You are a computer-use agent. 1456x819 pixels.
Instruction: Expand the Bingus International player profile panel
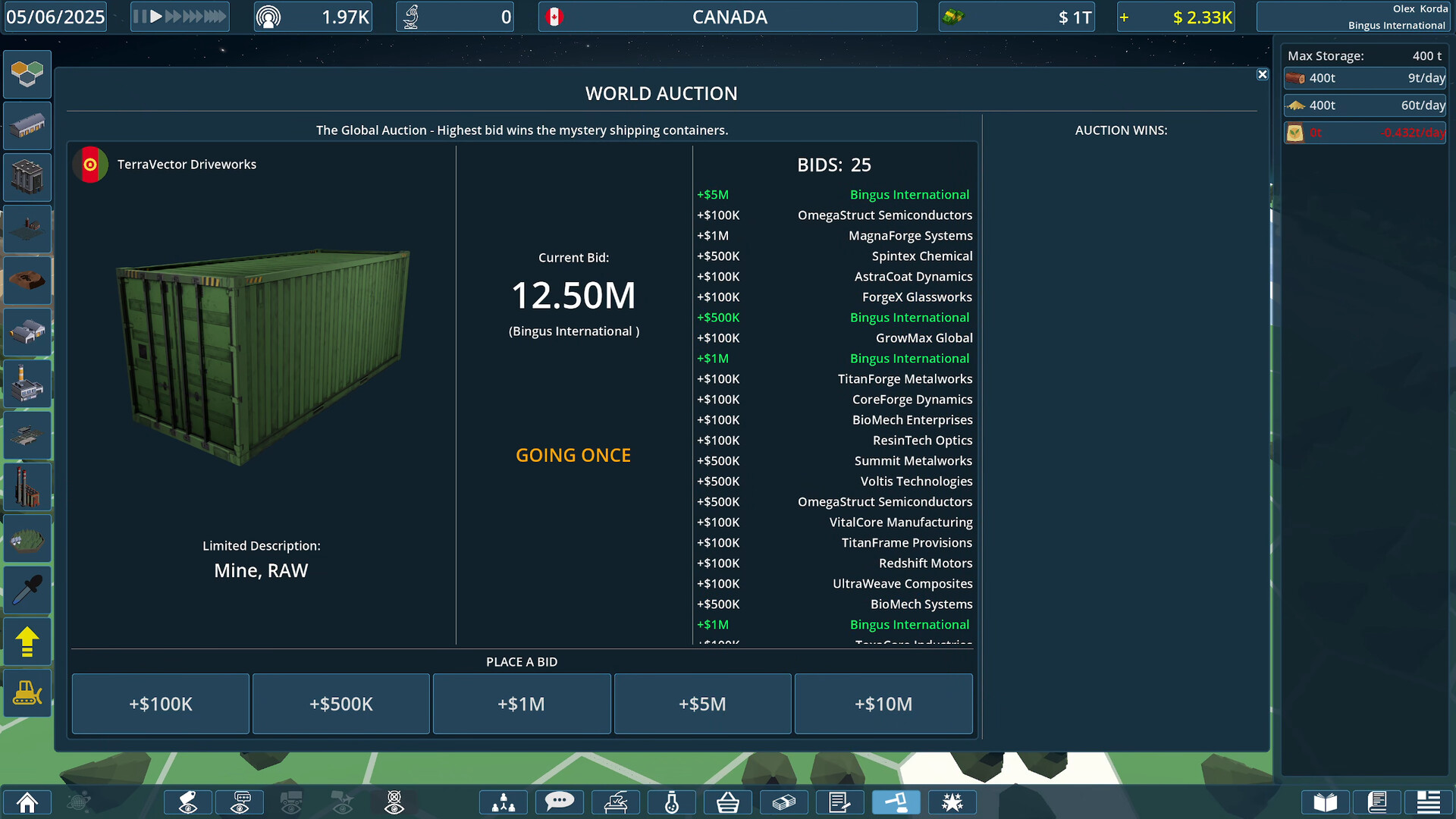coord(1352,17)
